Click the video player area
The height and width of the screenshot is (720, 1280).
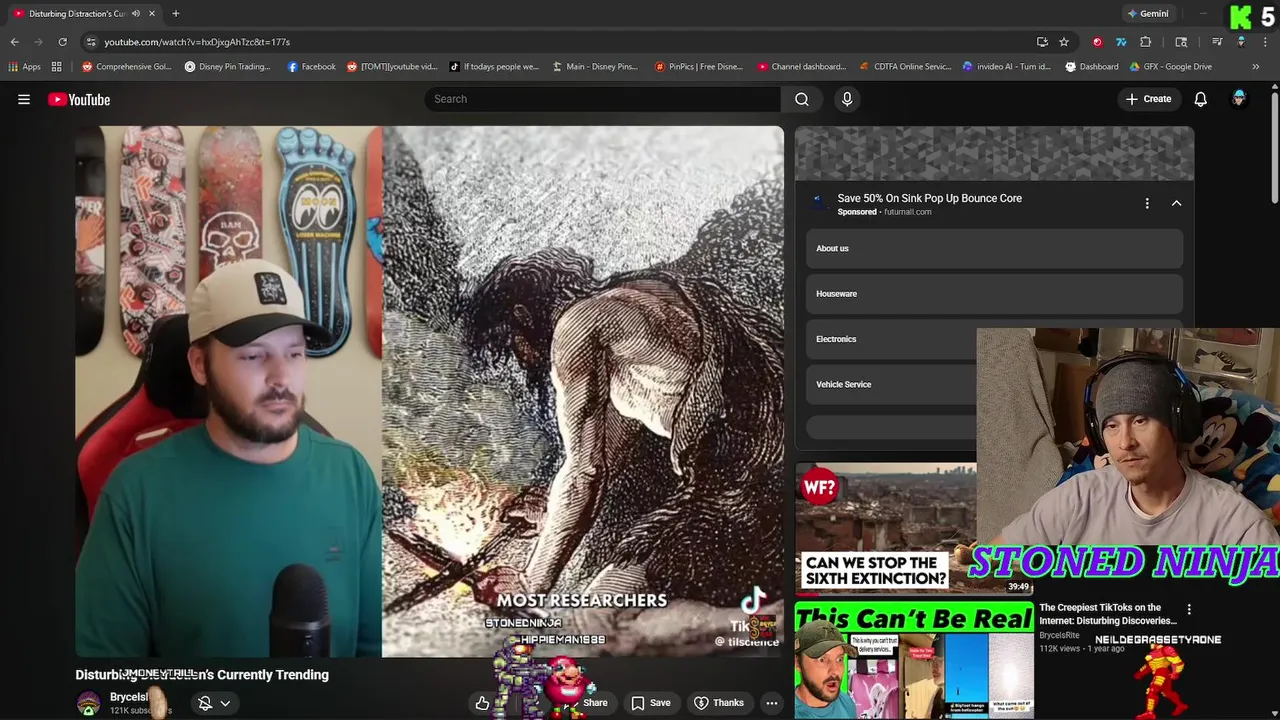pyautogui.click(x=430, y=392)
